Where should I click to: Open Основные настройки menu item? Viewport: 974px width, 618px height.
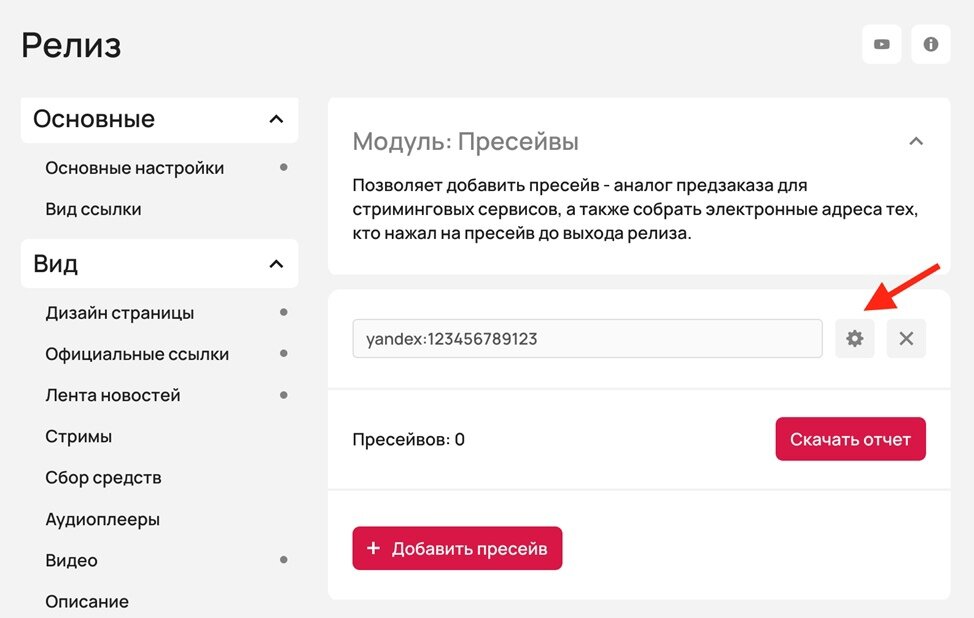coord(135,168)
